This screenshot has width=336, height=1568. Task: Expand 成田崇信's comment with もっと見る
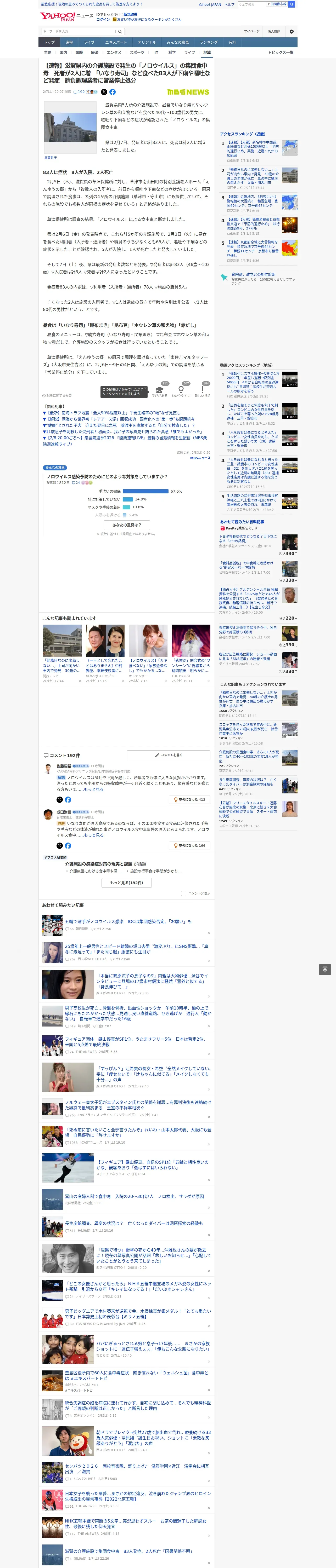93,836
